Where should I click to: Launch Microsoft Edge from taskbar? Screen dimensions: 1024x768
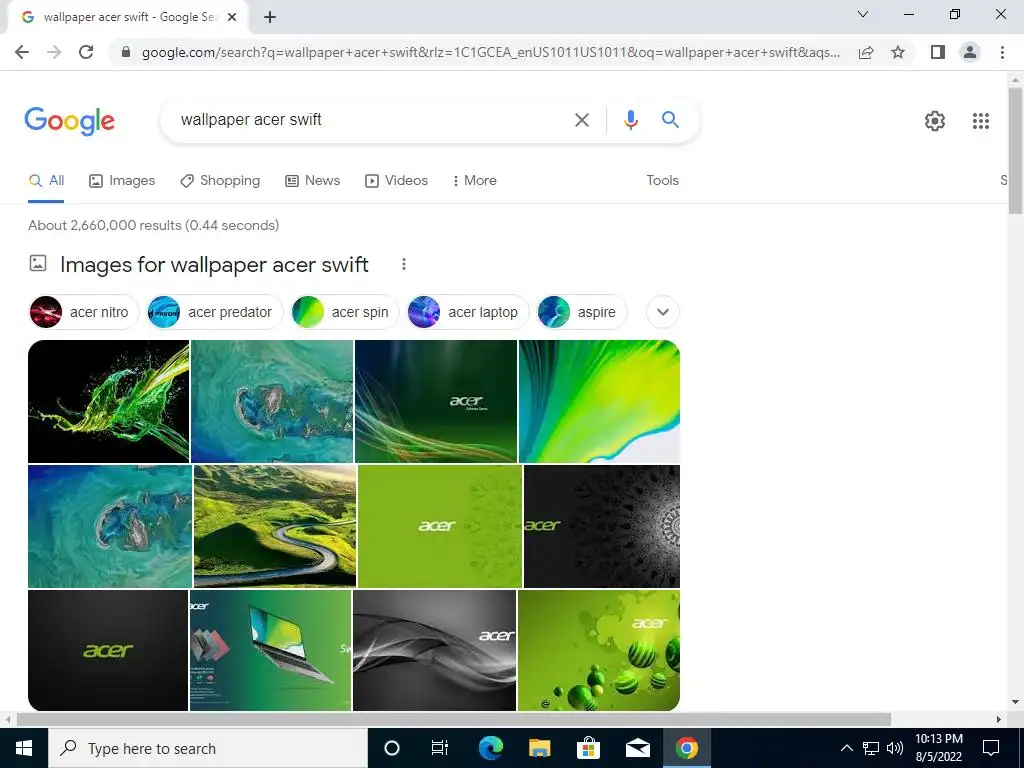click(x=490, y=748)
